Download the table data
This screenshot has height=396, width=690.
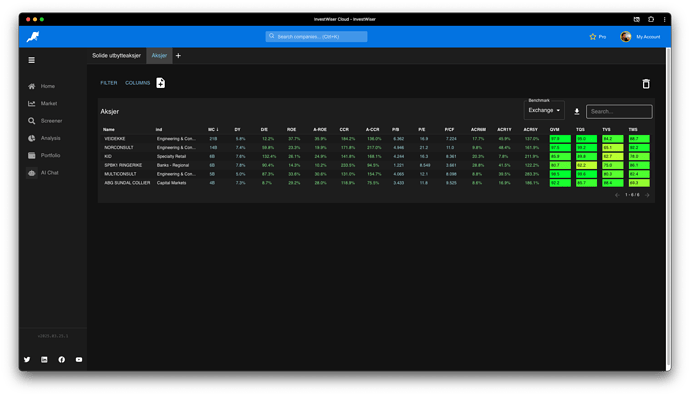coord(576,112)
